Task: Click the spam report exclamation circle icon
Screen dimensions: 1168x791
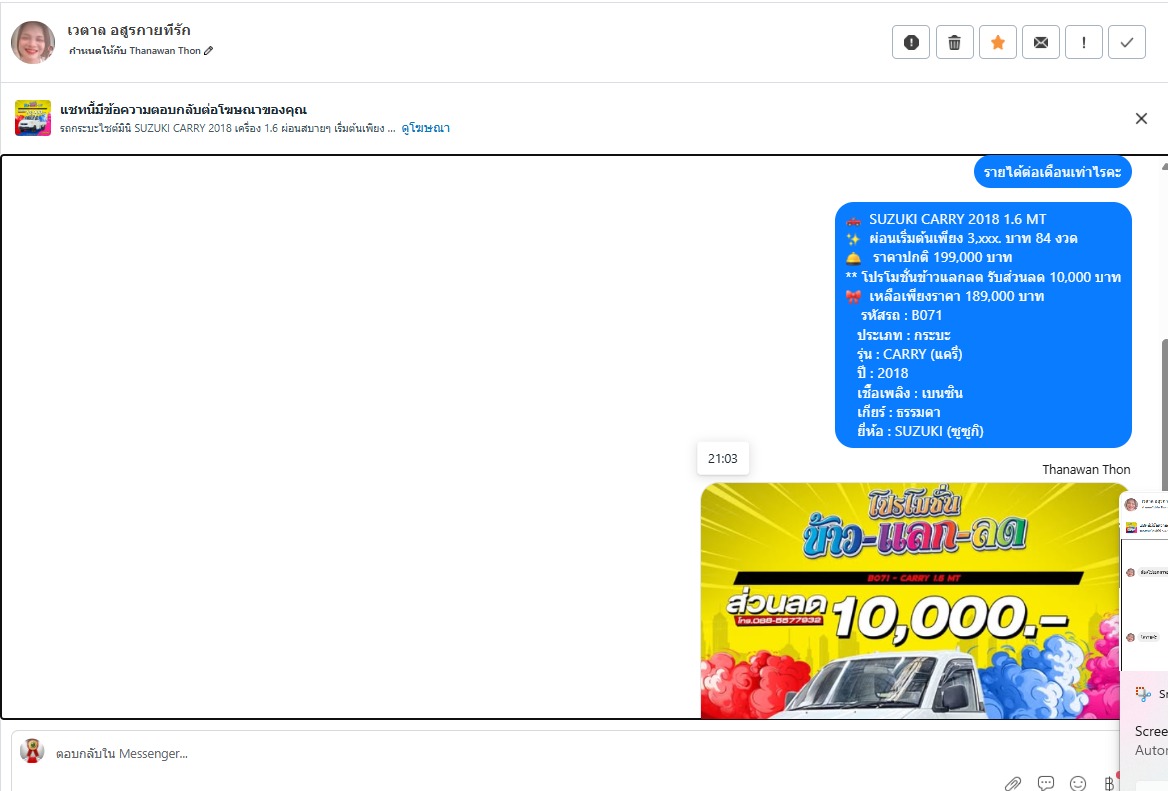Action: pos(911,42)
